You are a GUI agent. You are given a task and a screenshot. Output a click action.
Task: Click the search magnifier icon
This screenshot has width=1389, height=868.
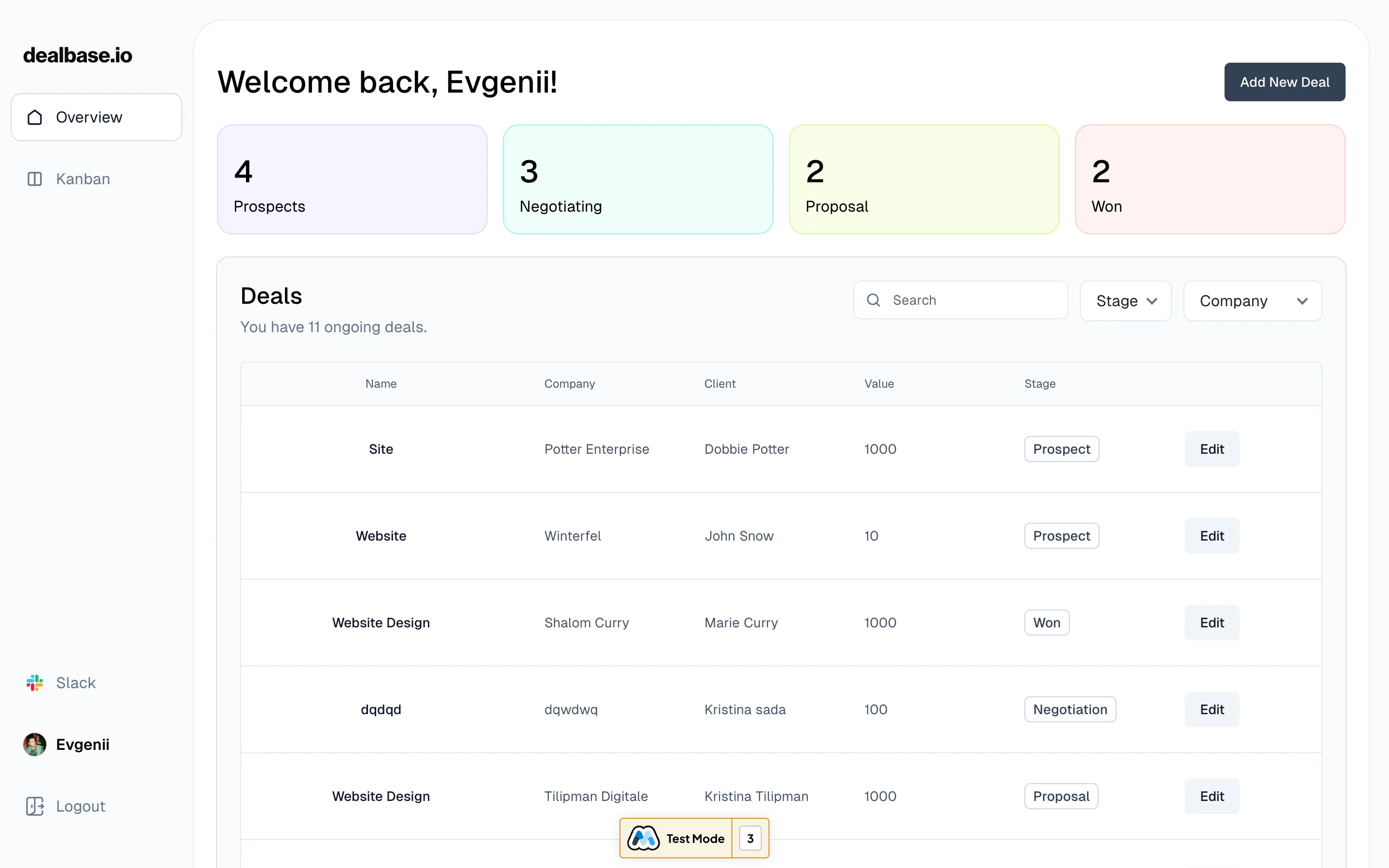tap(873, 300)
